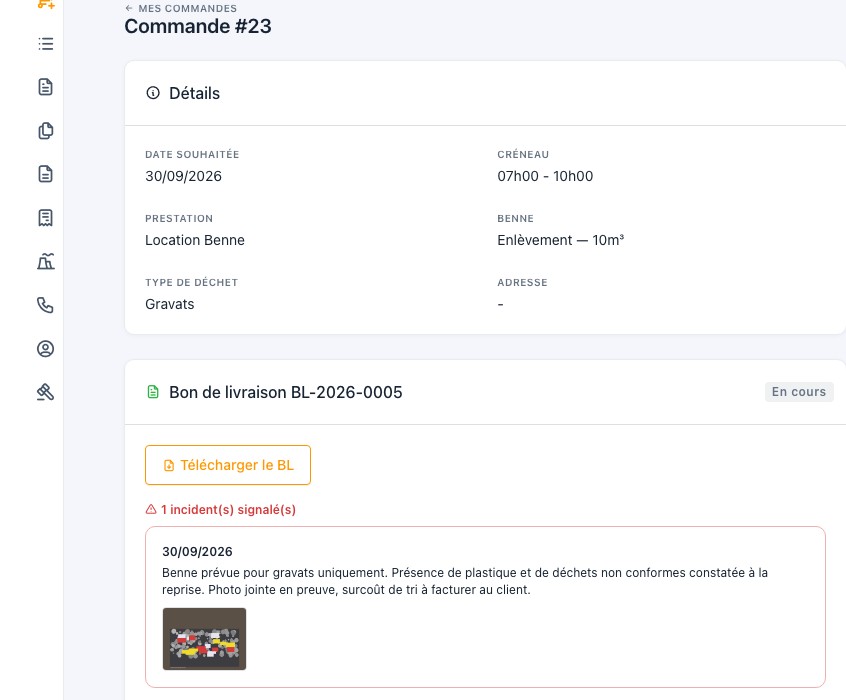The image size is (846, 700).
Task: Click the time slot 07h00 - 10h00
Action: (545, 176)
